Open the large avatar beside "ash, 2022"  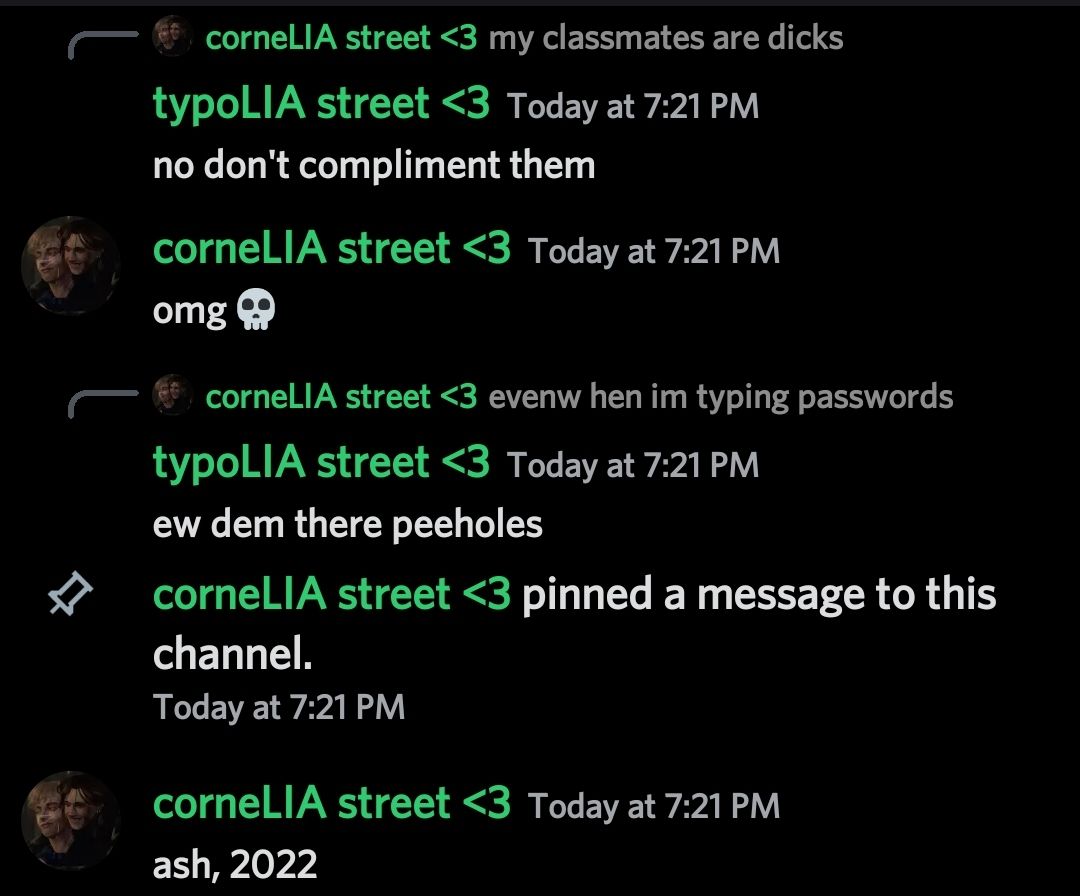click(x=70, y=820)
